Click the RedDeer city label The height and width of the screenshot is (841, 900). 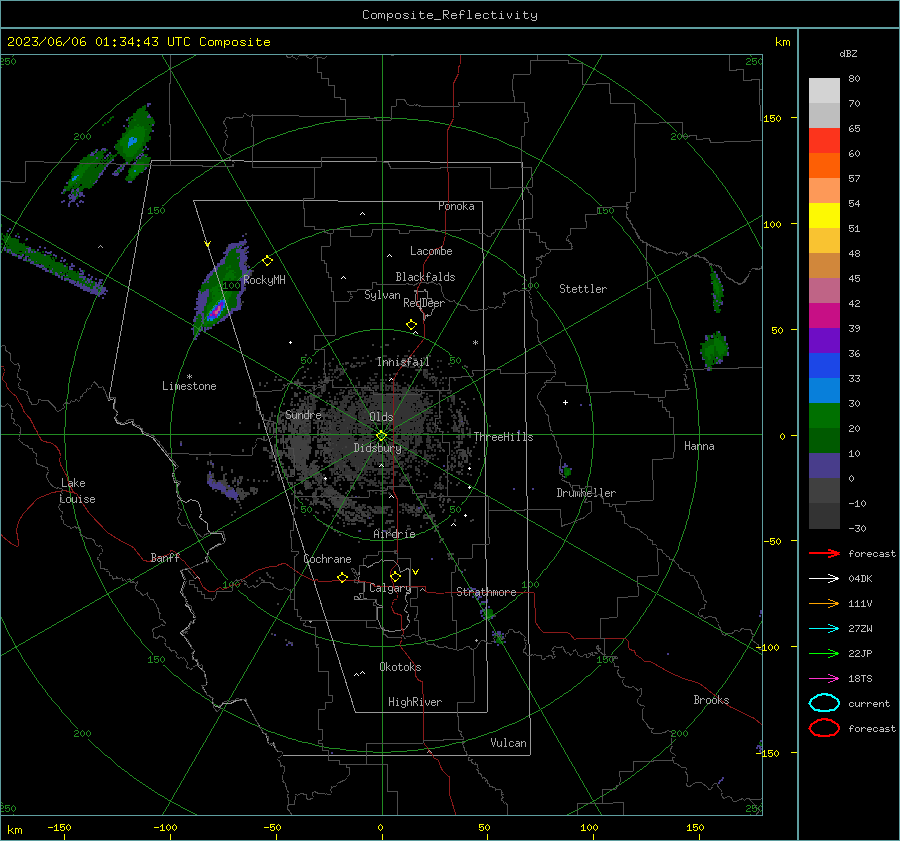(424, 303)
